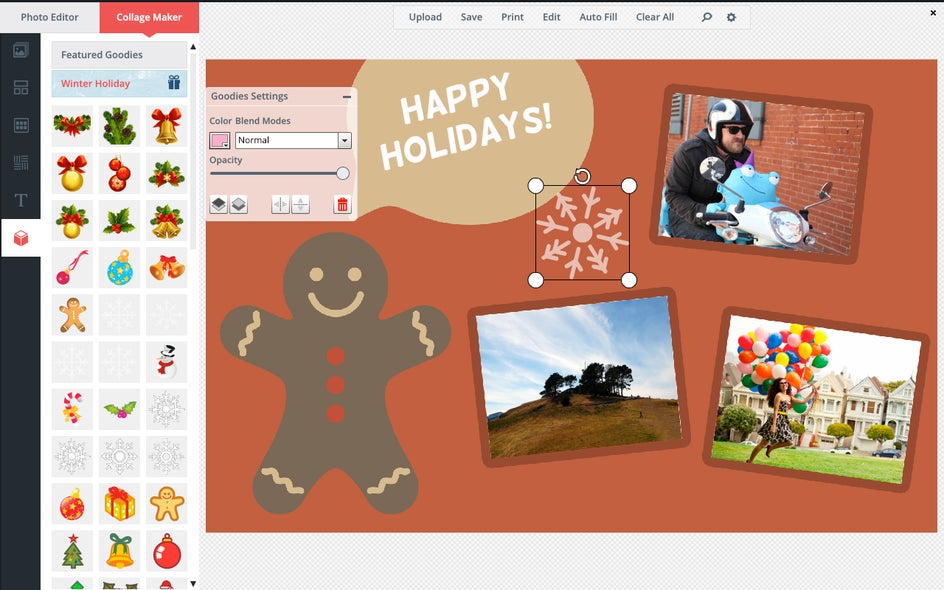The width and height of the screenshot is (944, 590).
Task: Click the rotate handle above snowflake
Action: (x=582, y=176)
